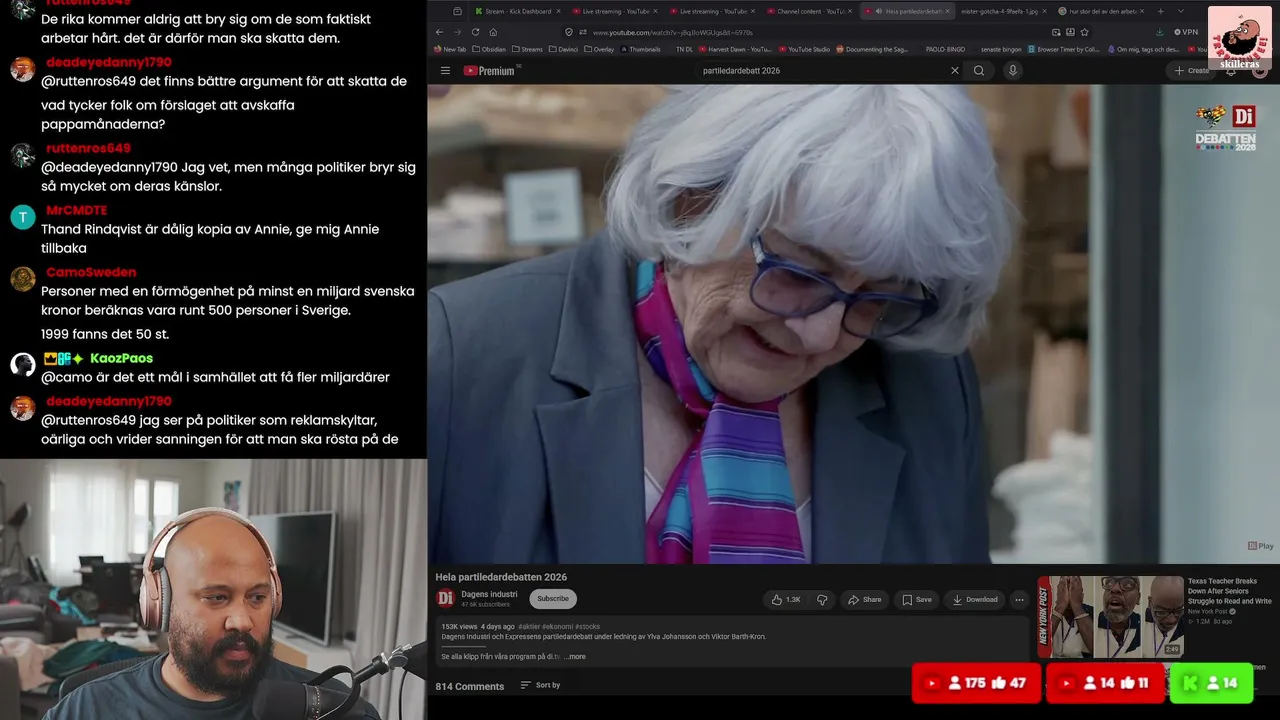Open deadeyedanny1790's username about pappamånaderna
The image size is (1280, 720).
click(109, 62)
